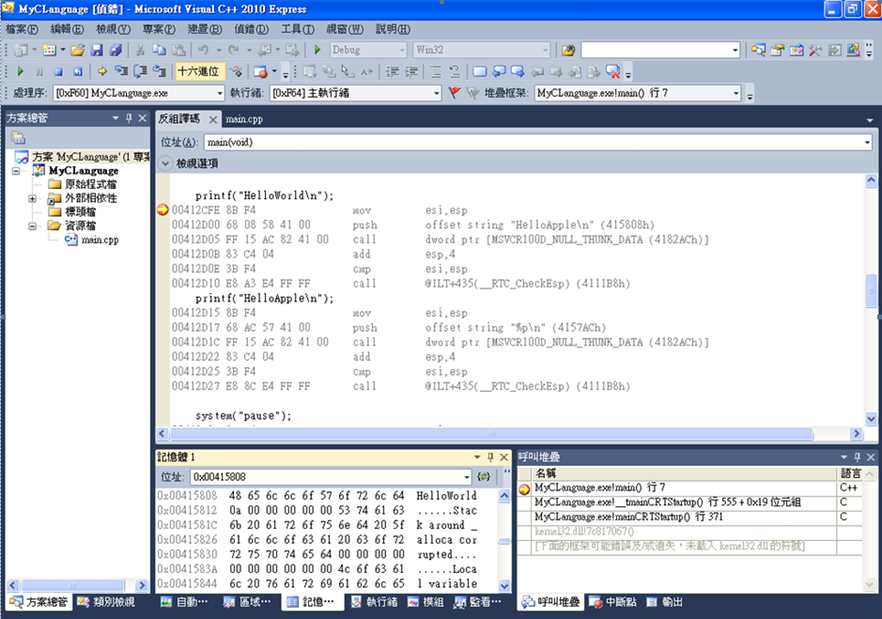
Task: Open the 堆疊框架 stack frame dropdown
Action: (736, 93)
